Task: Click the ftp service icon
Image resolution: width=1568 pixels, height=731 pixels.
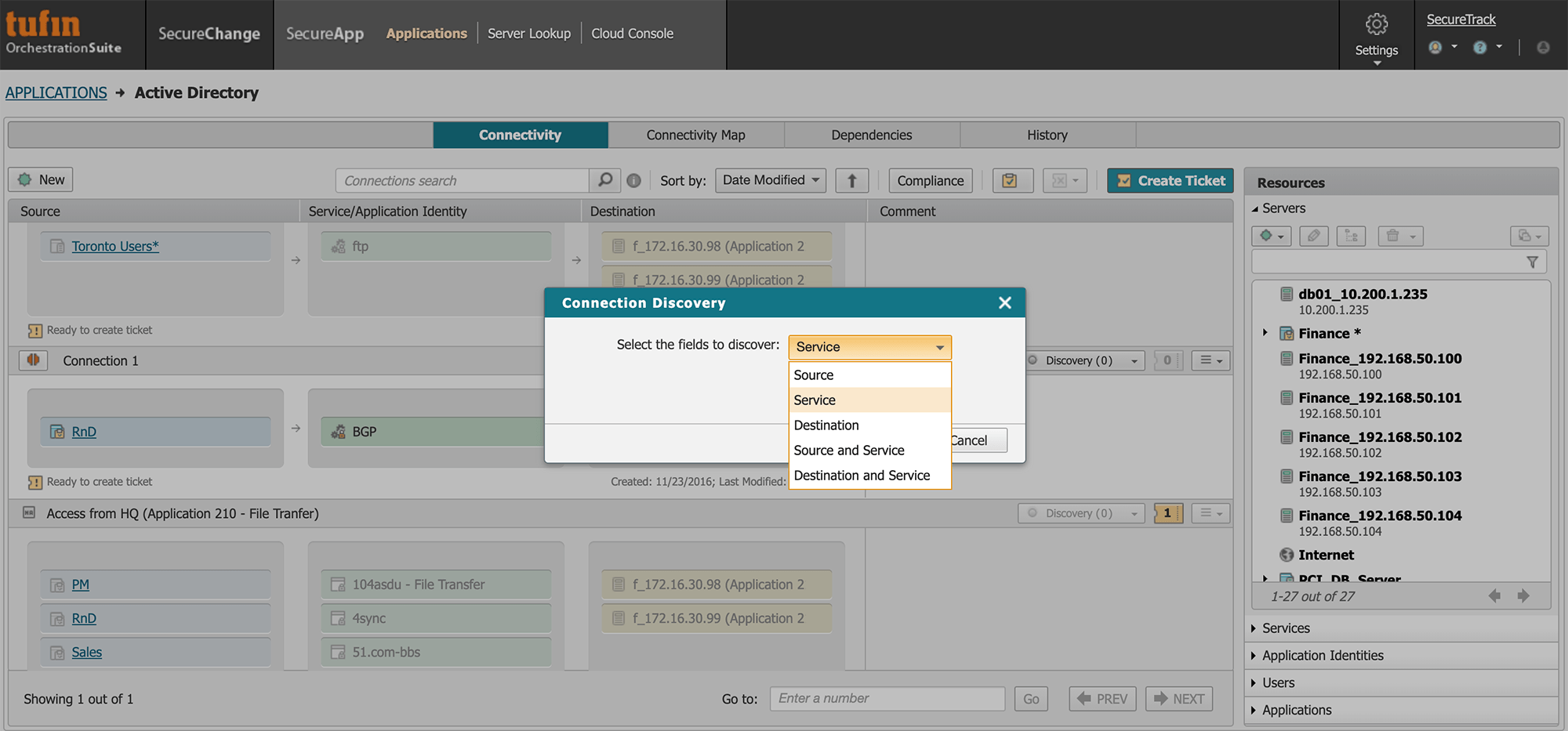Action: point(339,246)
